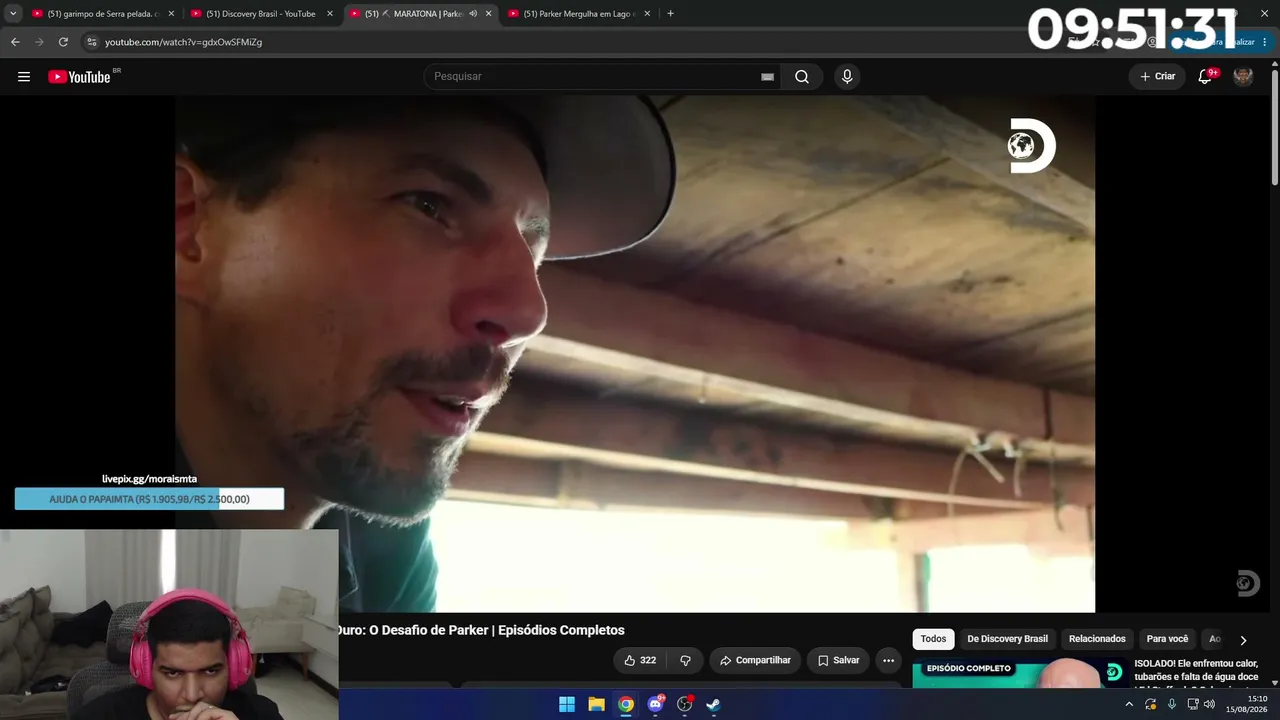Dislike the video with thumbs down
The image size is (1280, 720).
[x=685, y=660]
